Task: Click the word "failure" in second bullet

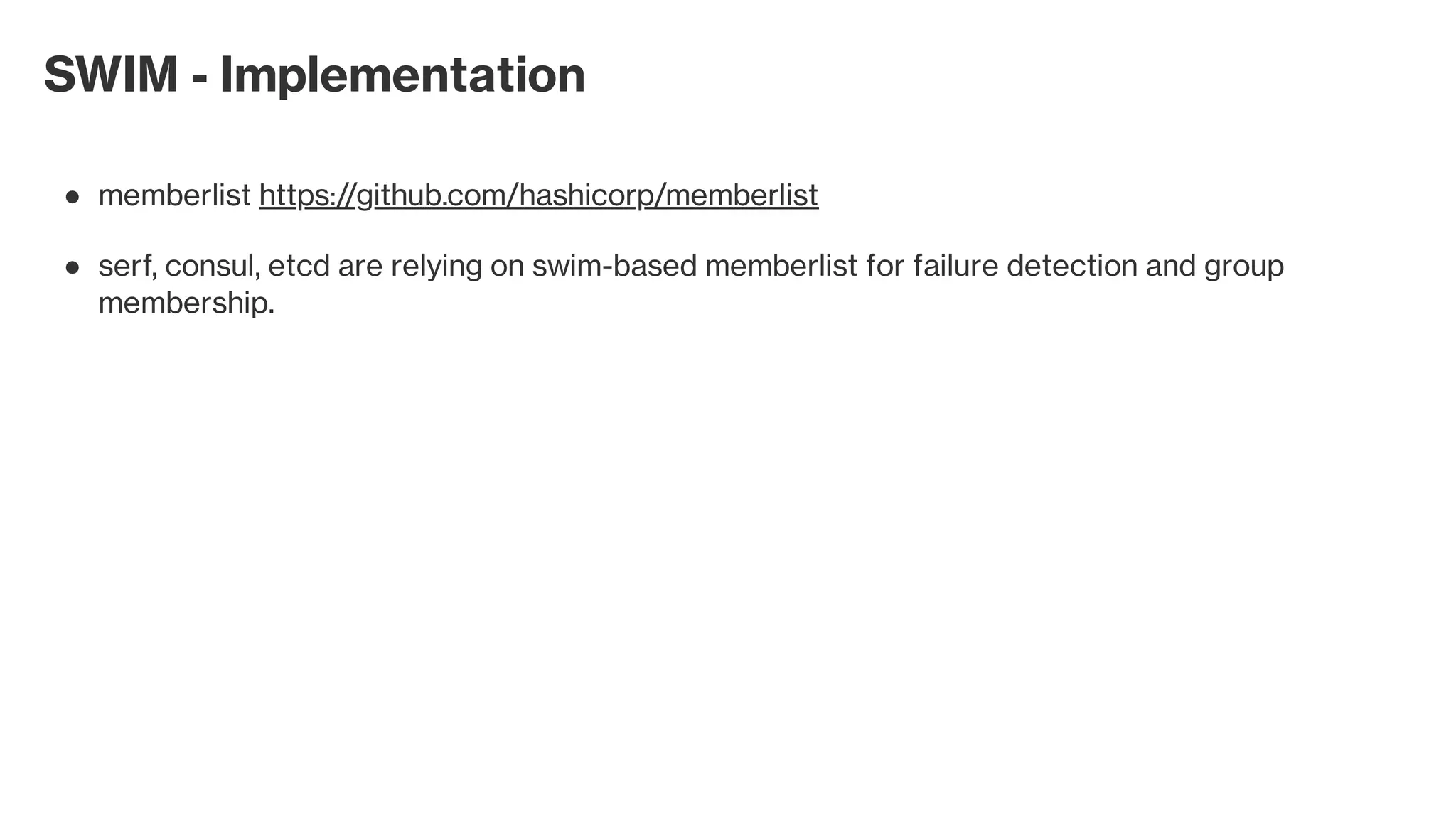Action: 955,267
